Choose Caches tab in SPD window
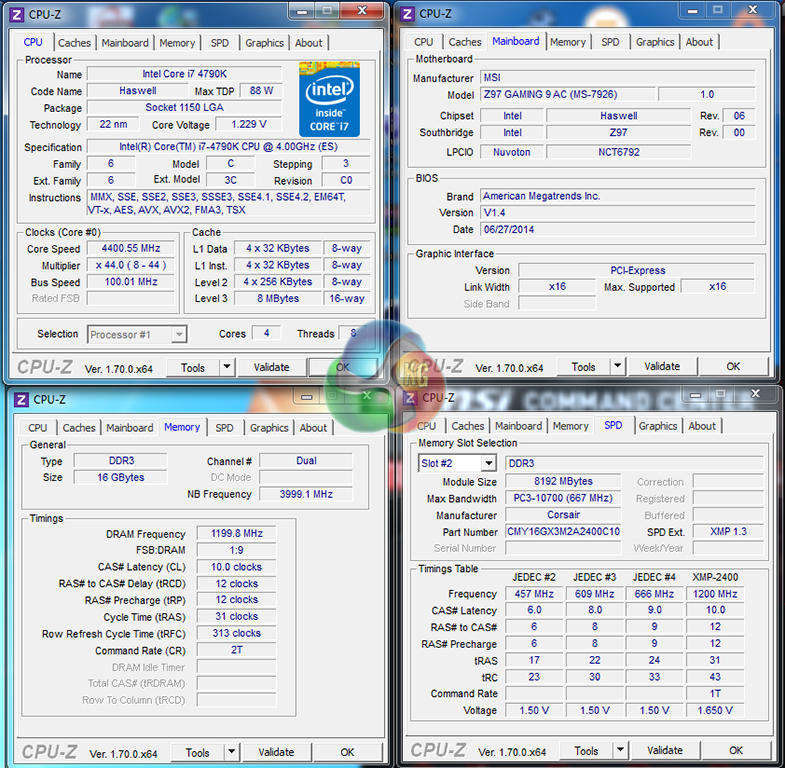785x768 pixels. click(x=468, y=426)
